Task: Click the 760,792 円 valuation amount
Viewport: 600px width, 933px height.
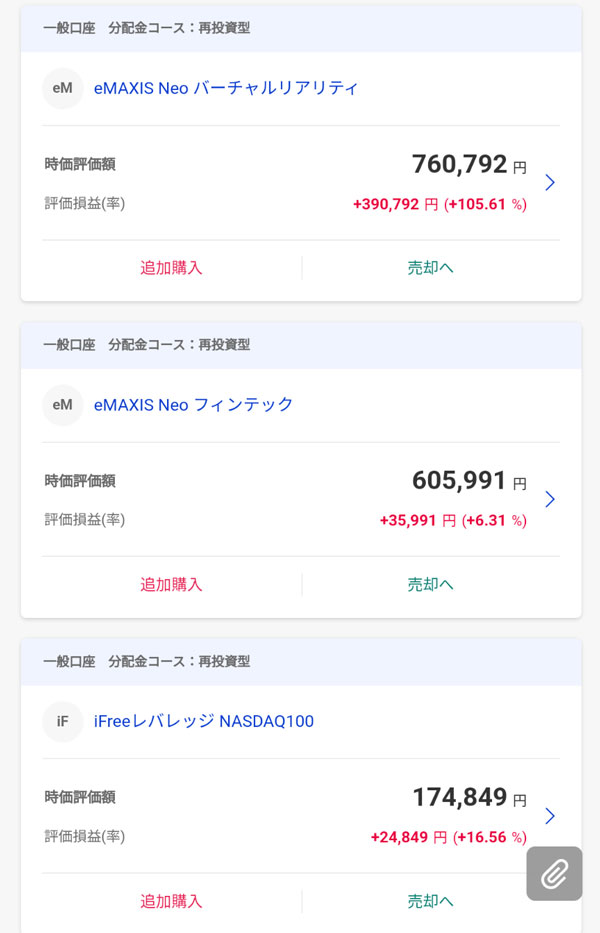Action: pyautogui.click(x=468, y=165)
